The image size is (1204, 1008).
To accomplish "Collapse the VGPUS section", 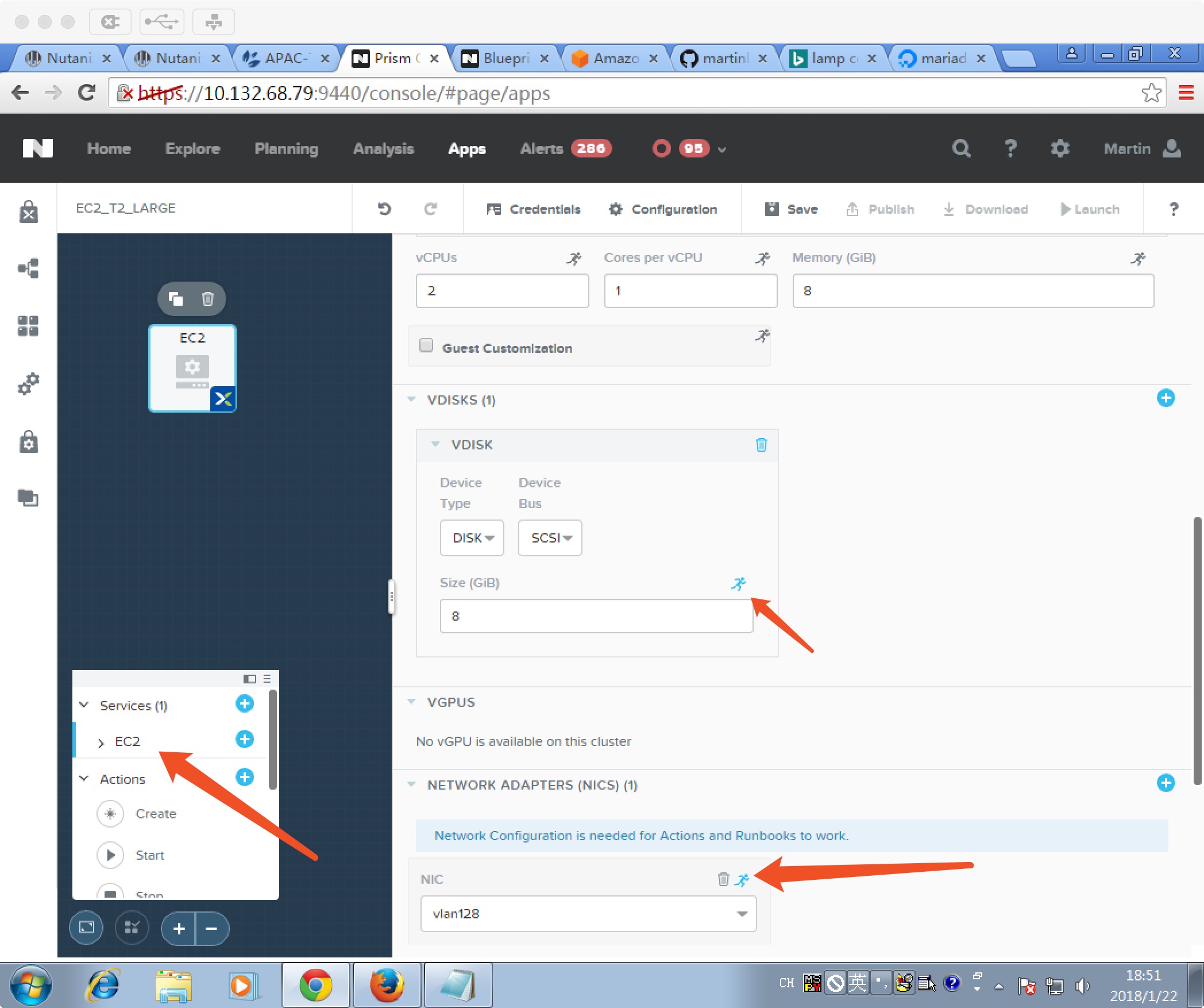I will 411,702.
